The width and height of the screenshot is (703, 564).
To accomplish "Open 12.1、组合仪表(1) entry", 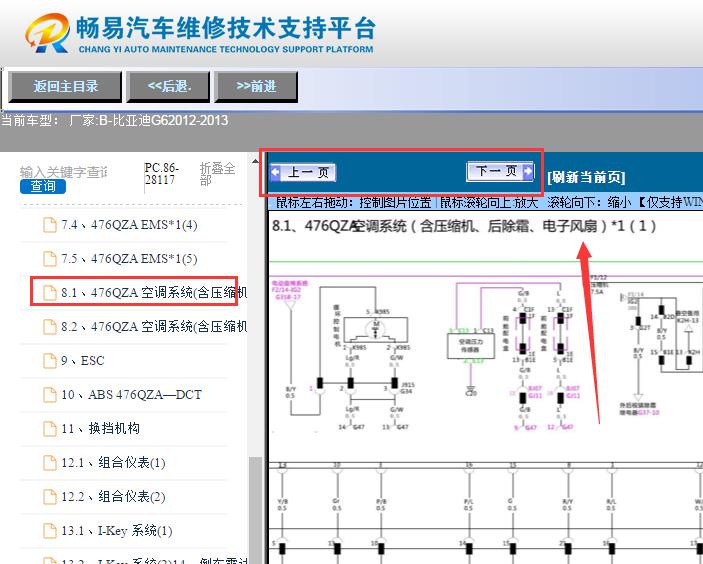I will point(113,463).
